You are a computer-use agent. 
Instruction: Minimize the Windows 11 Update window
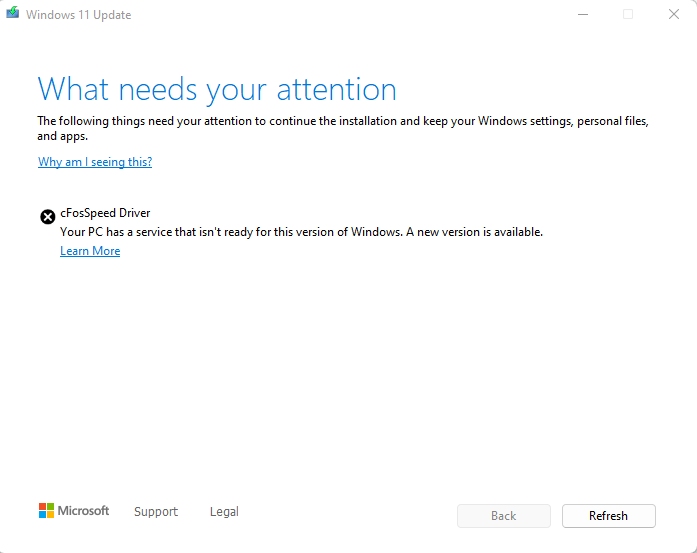[x=583, y=14]
